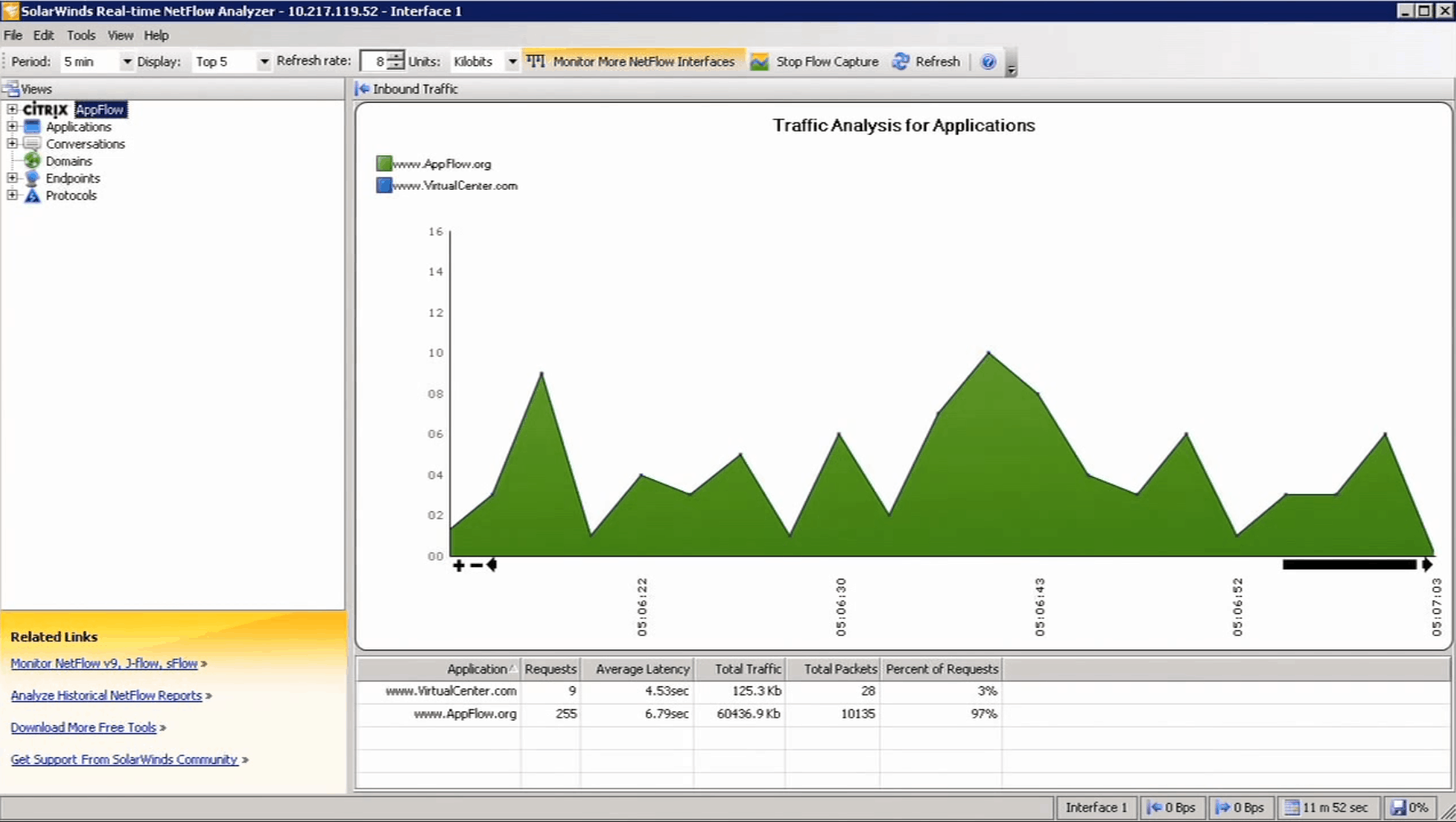Open the View menu
Viewport: 1456px width, 822px height.
[x=120, y=35]
